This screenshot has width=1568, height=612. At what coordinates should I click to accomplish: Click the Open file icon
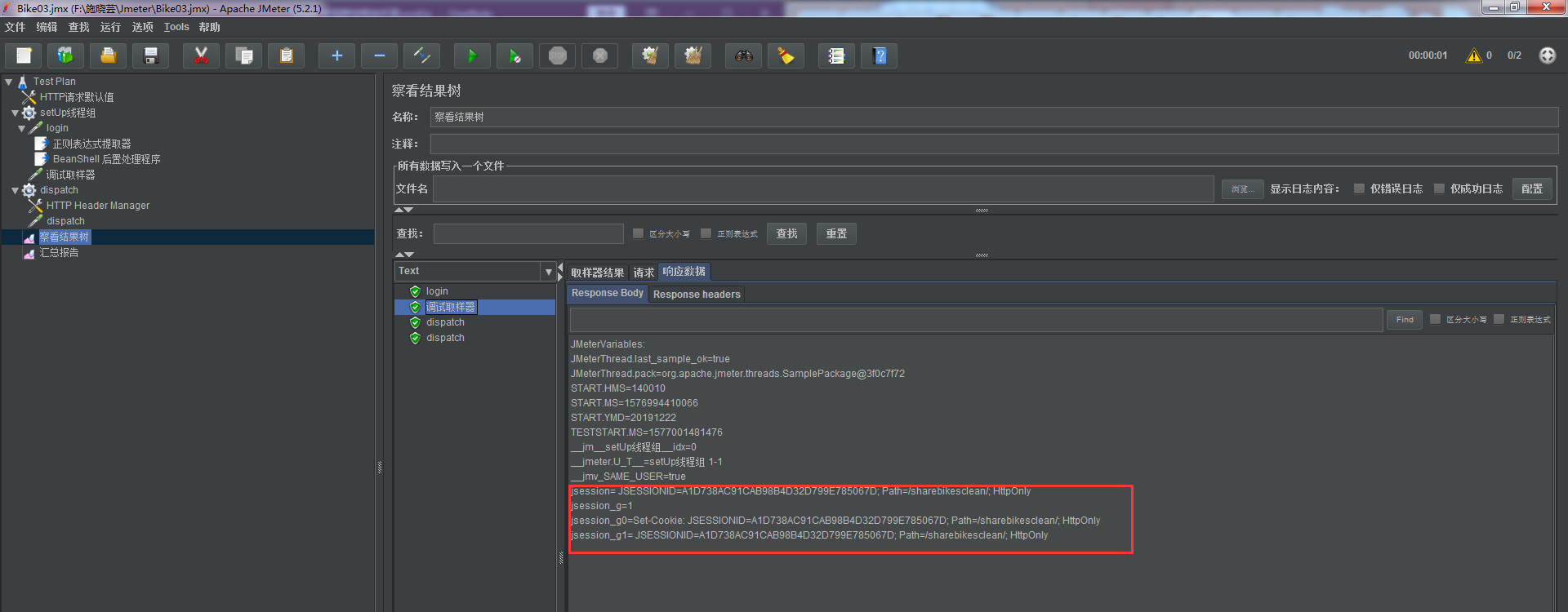108,55
